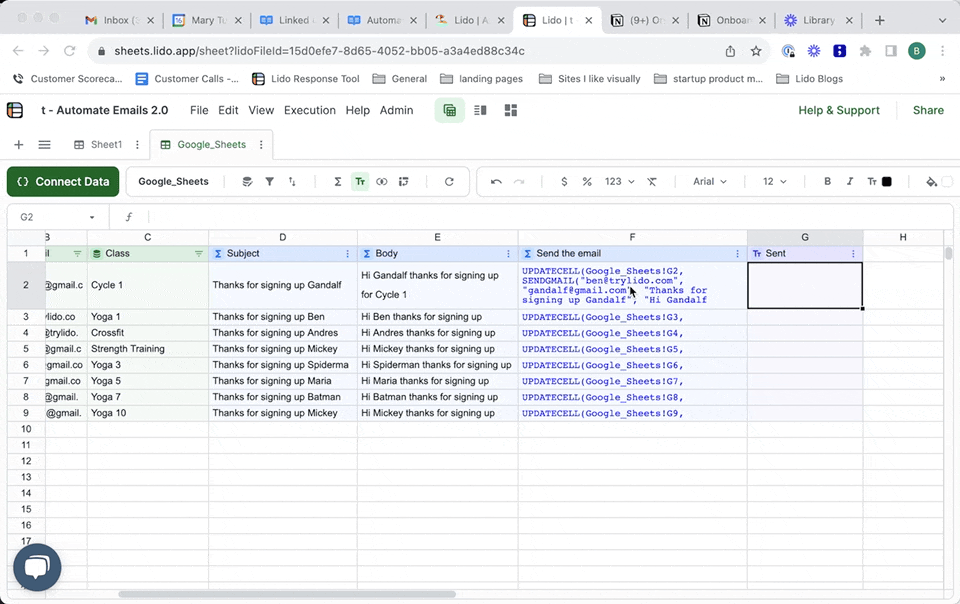960x604 pixels.
Task: Toggle italic formatting
Action: coord(850,182)
